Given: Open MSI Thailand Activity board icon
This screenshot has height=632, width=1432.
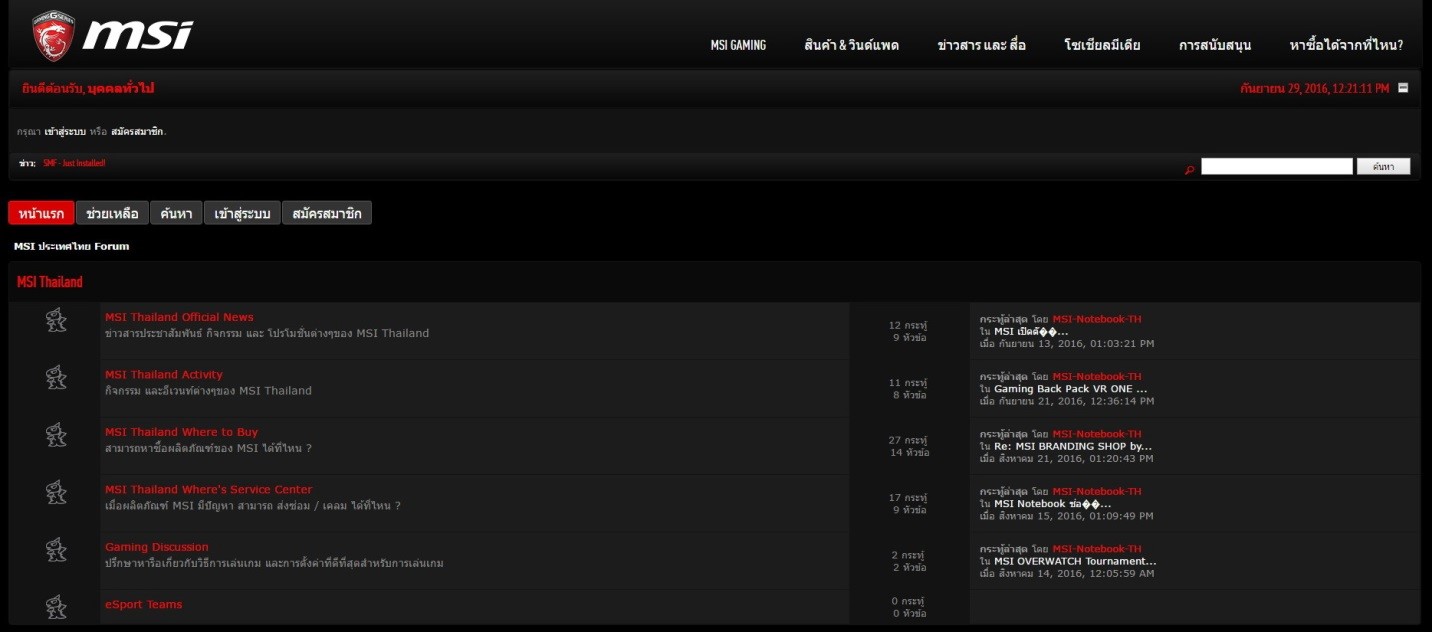Looking at the screenshot, I should pyautogui.click(x=56, y=378).
